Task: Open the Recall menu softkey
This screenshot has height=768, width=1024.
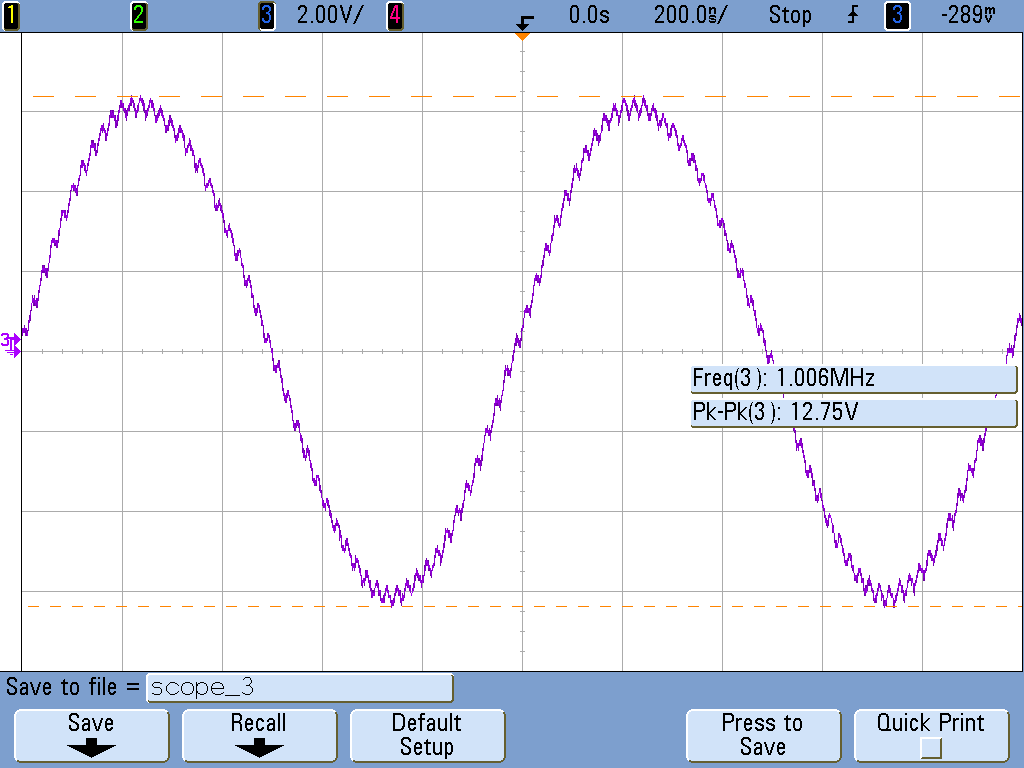Action: tap(259, 735)
